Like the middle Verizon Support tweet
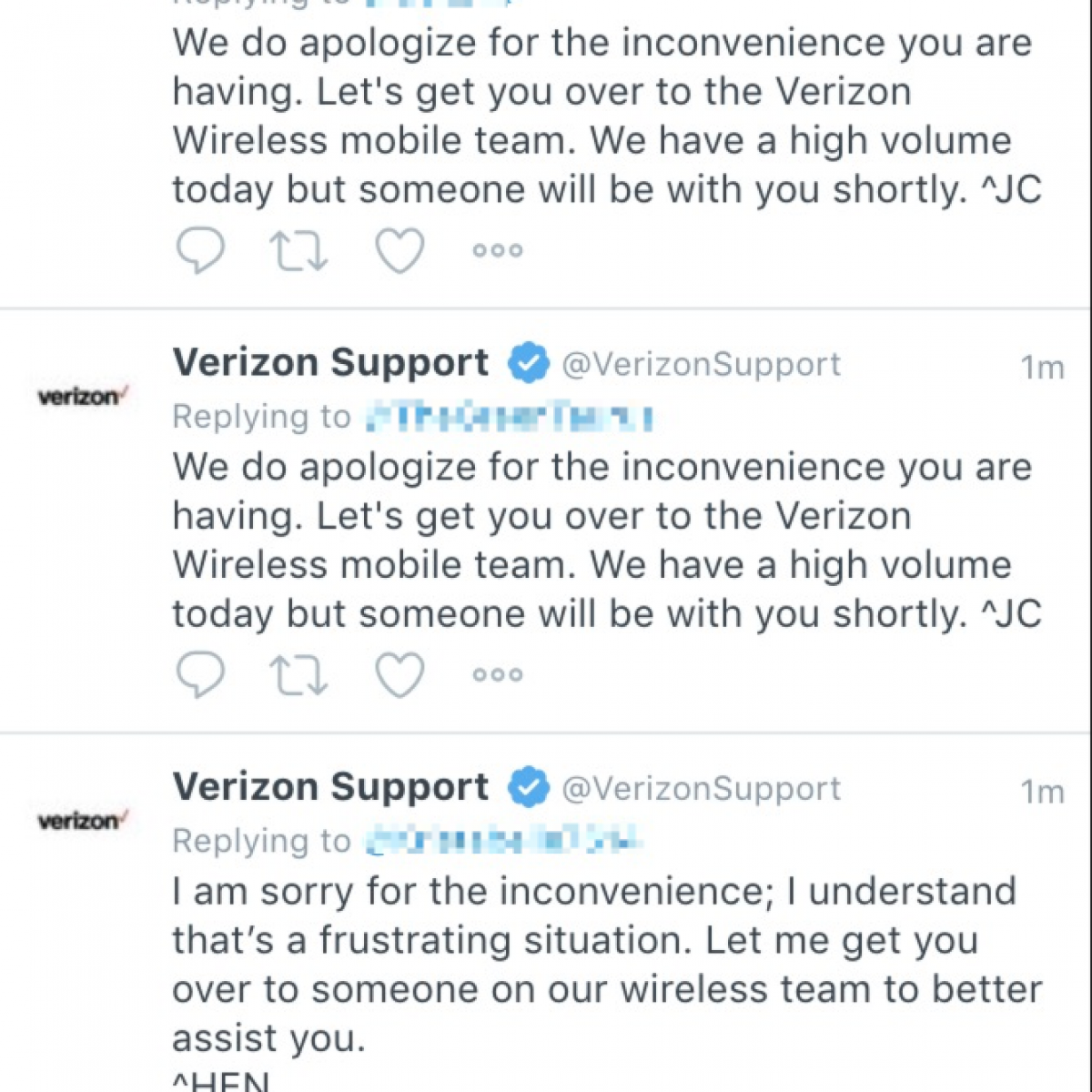The height and width of the screenshot is (1092, 1092). 400,674
